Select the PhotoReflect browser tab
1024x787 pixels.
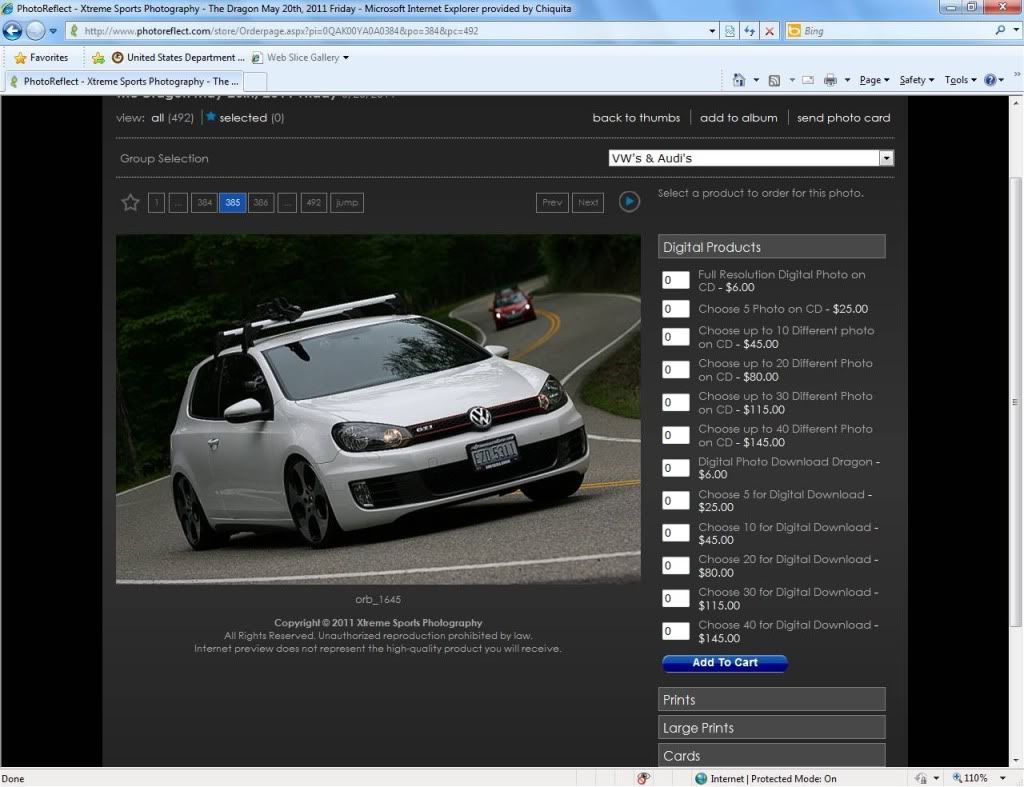(x=124, y=81)
